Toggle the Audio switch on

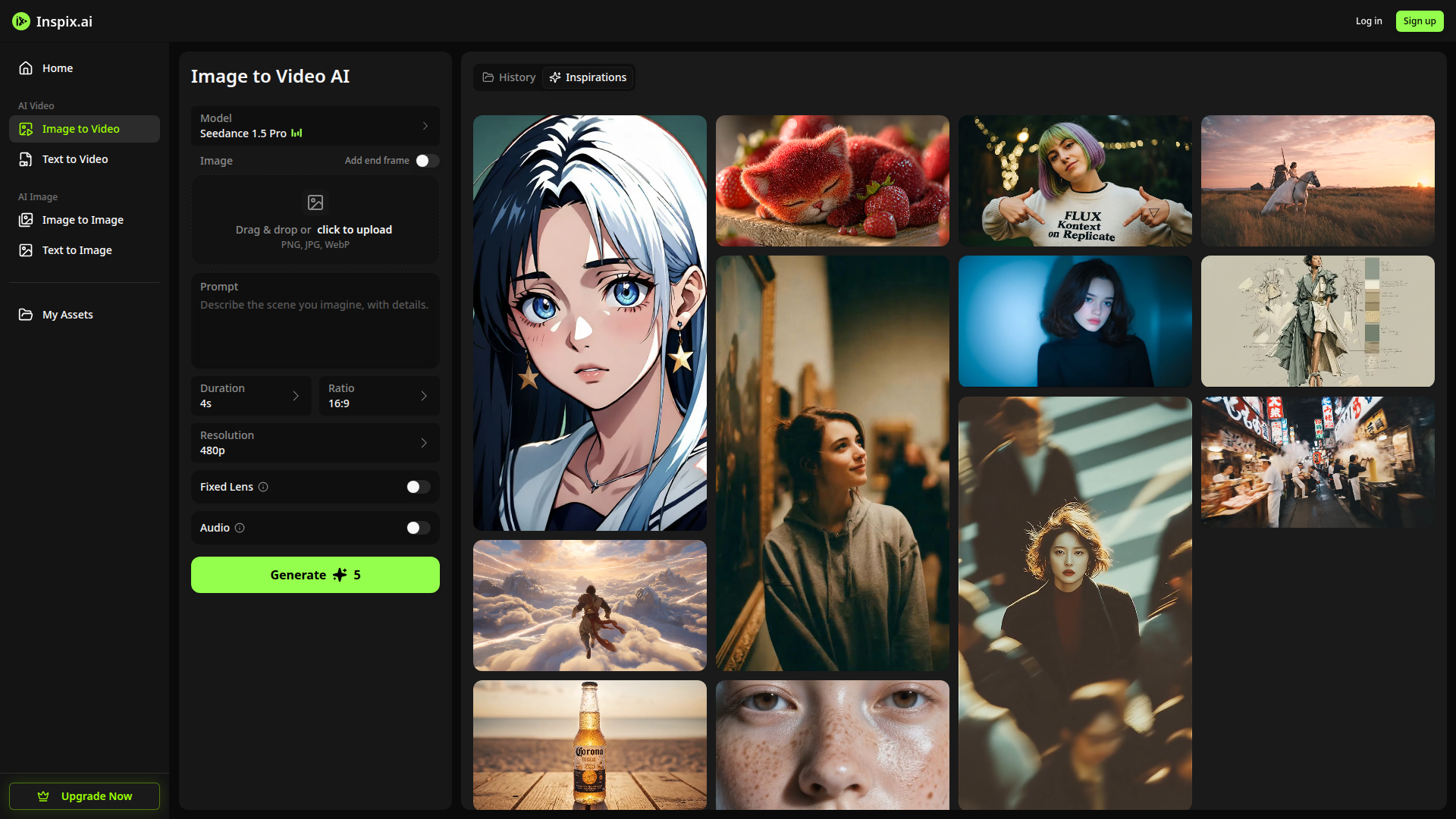418,528
